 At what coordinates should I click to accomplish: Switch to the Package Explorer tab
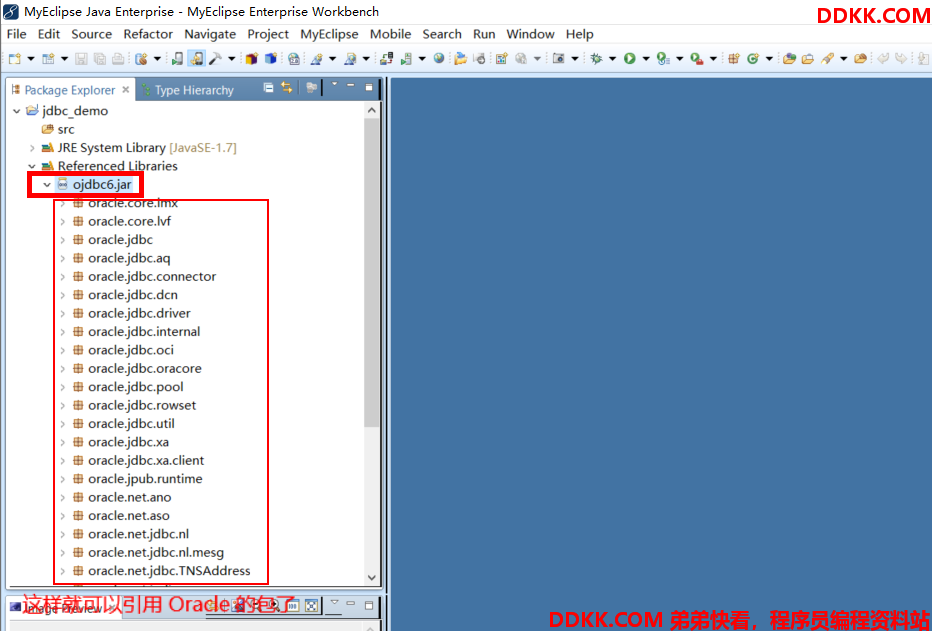coord(70,90)
